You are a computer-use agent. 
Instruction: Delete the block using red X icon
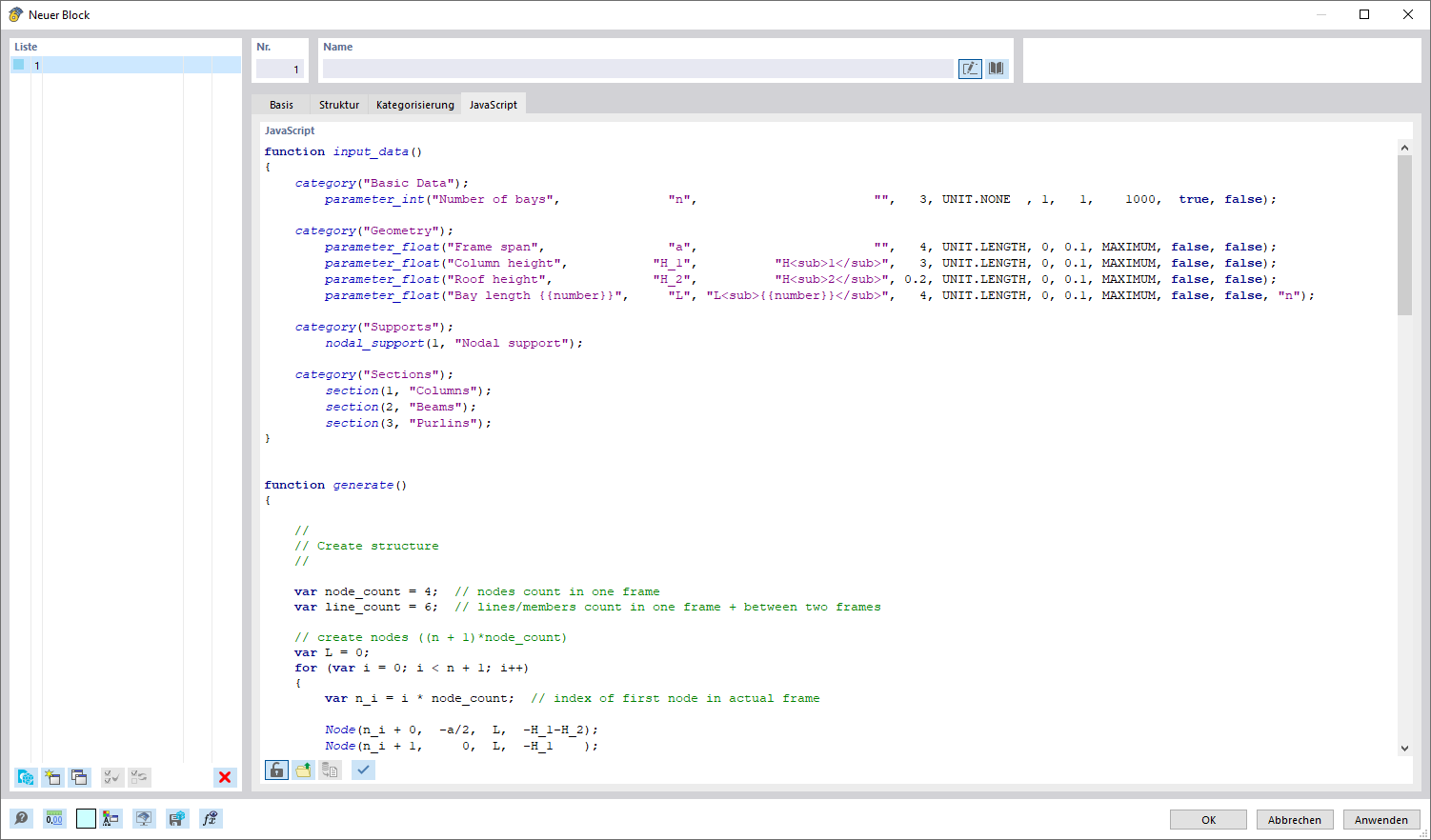pos(225,777)
